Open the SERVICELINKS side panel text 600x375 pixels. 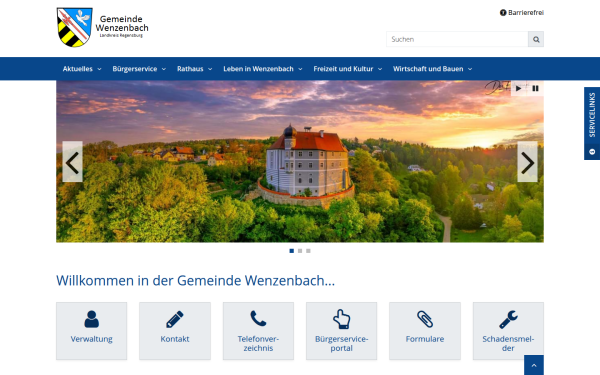(x=592, y=115)
